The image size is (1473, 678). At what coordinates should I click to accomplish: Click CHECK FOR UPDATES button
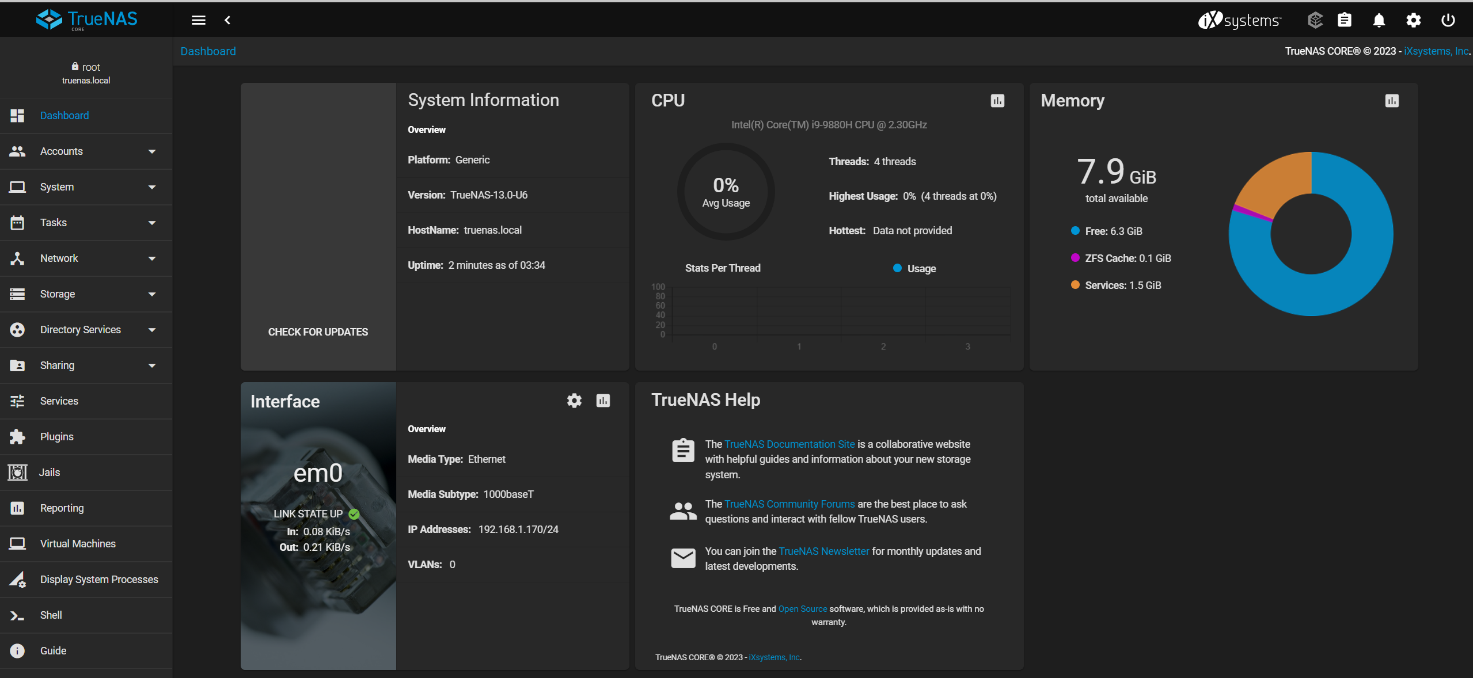point(318,332)
